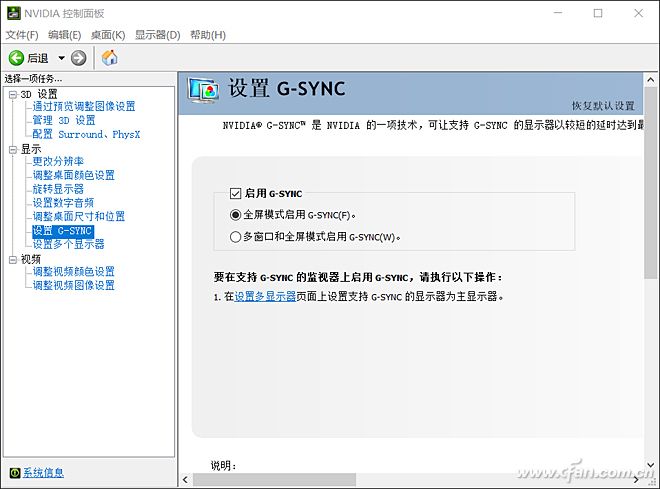The width and height of the screenshot is (660, 489).
Task: Collapse the 显示 tree node
Action: pos(12,149)
